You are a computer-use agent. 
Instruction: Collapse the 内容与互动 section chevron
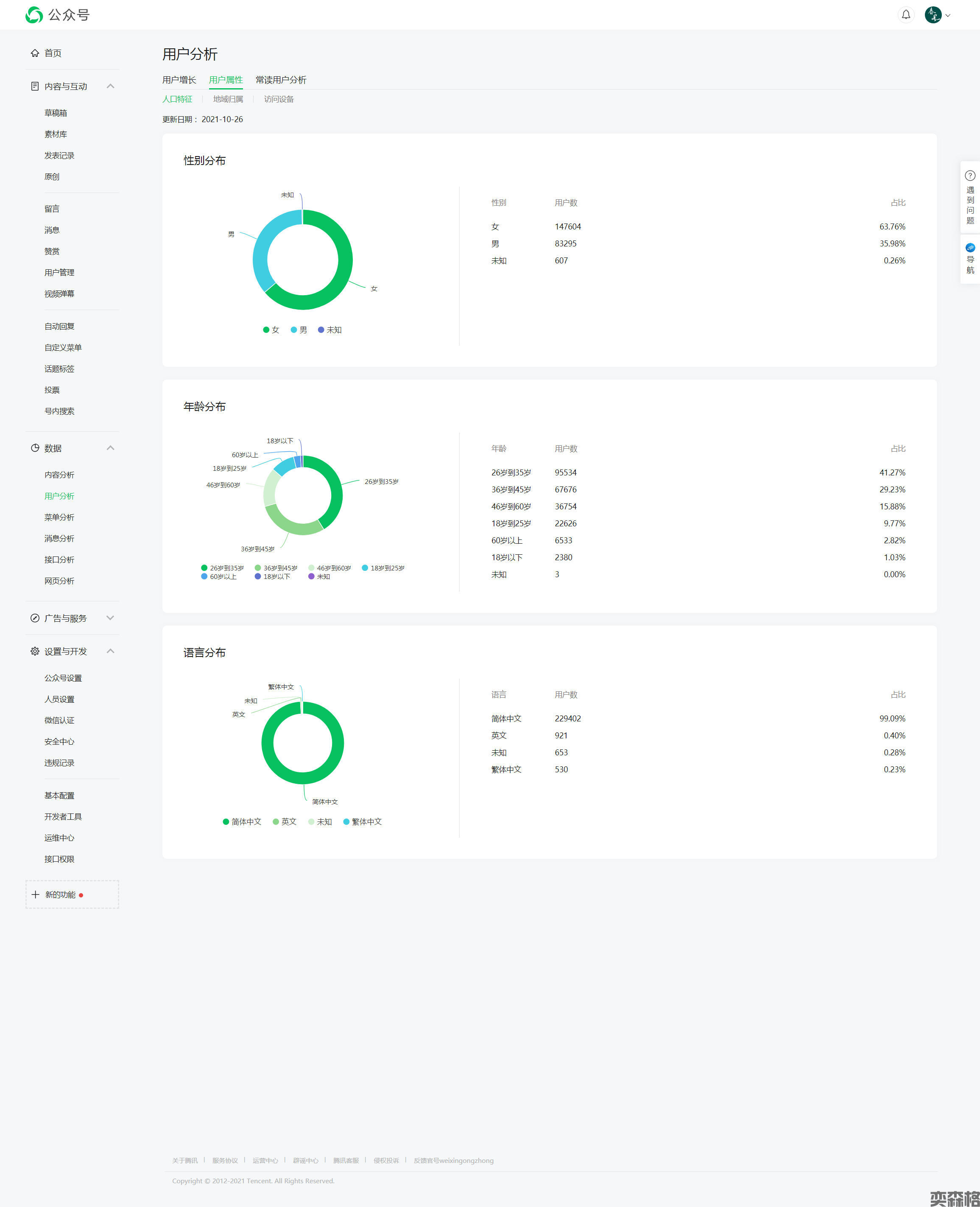tap(111, 87)
